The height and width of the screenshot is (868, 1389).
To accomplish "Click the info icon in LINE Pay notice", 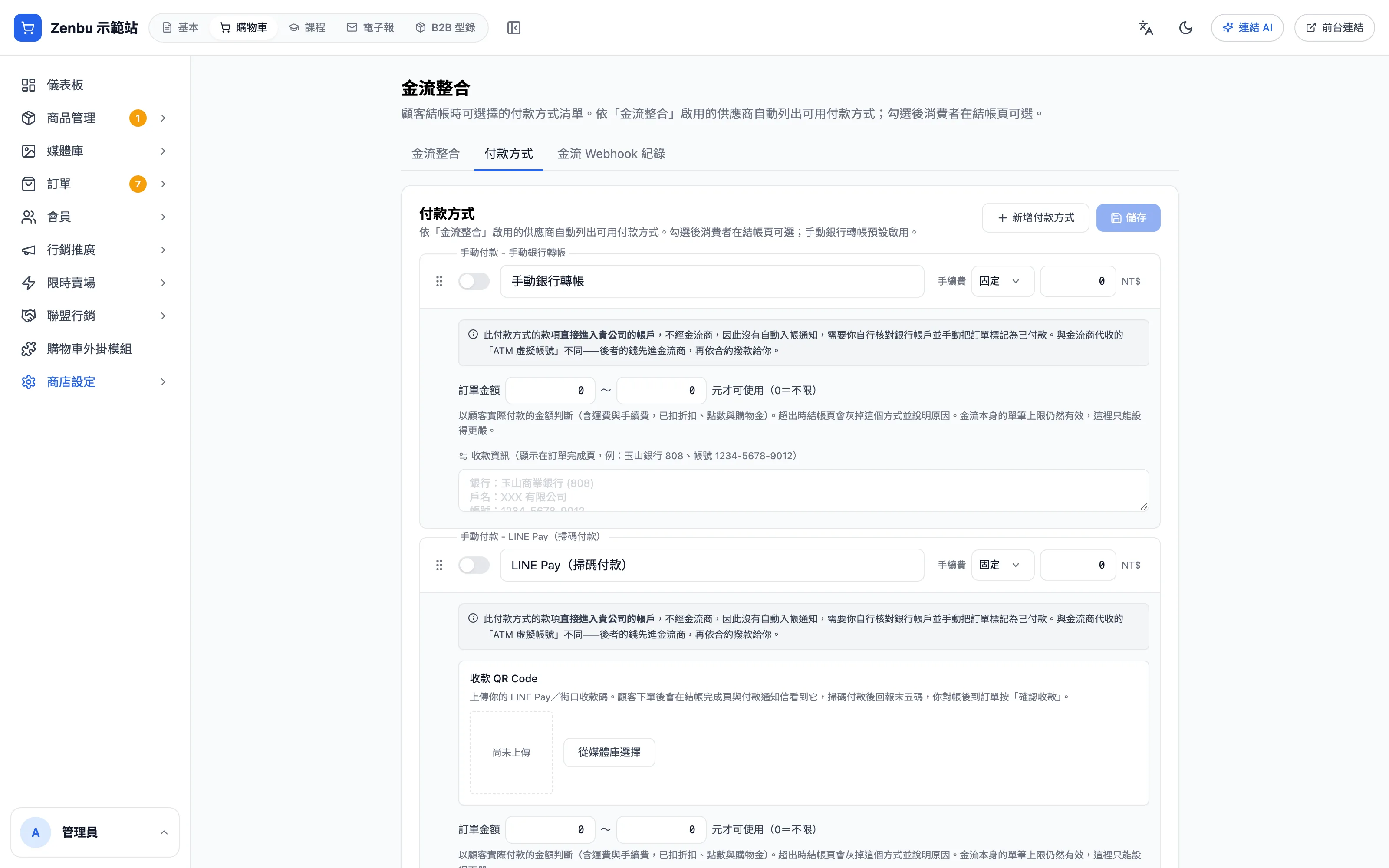I will coord(473,618).
